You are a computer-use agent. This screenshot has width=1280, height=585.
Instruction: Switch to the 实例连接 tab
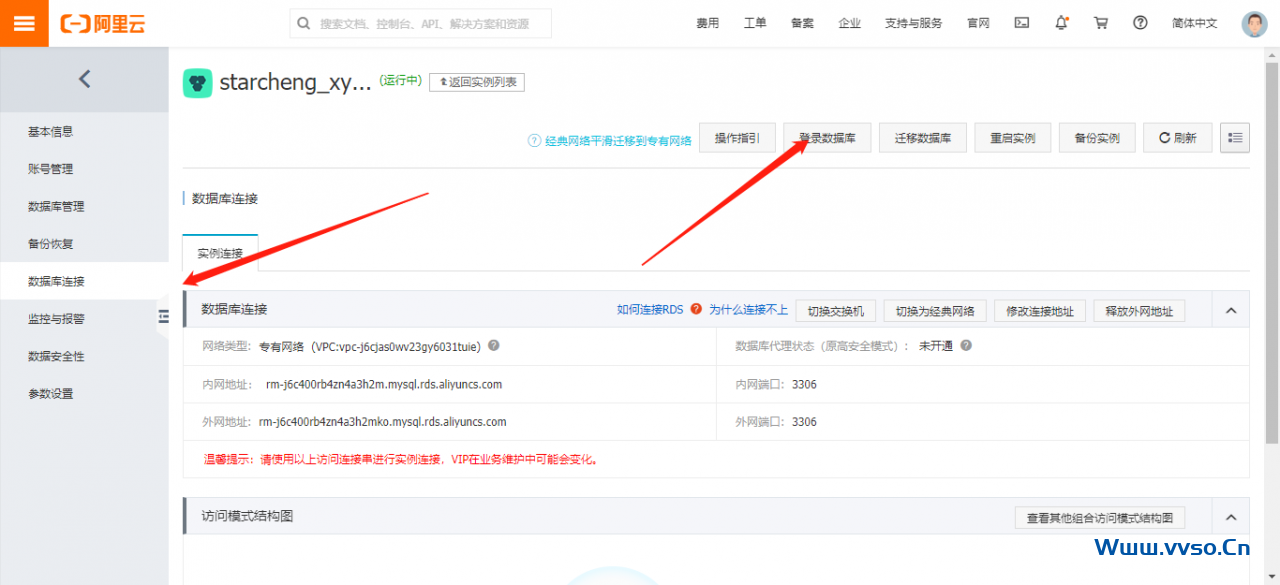[x=220, y=254]
